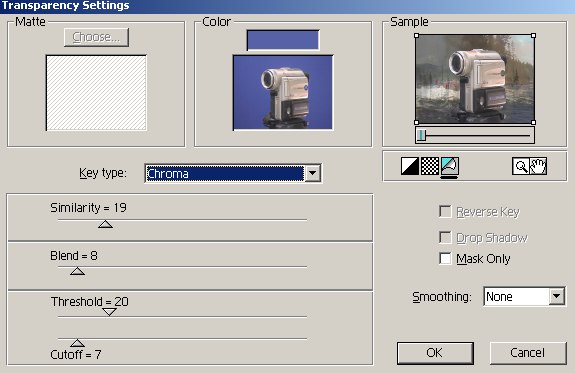This screenshot has height=373, width=575.
Task: Click top-right handle of Sample preview
Action: [x=534, y=36]
